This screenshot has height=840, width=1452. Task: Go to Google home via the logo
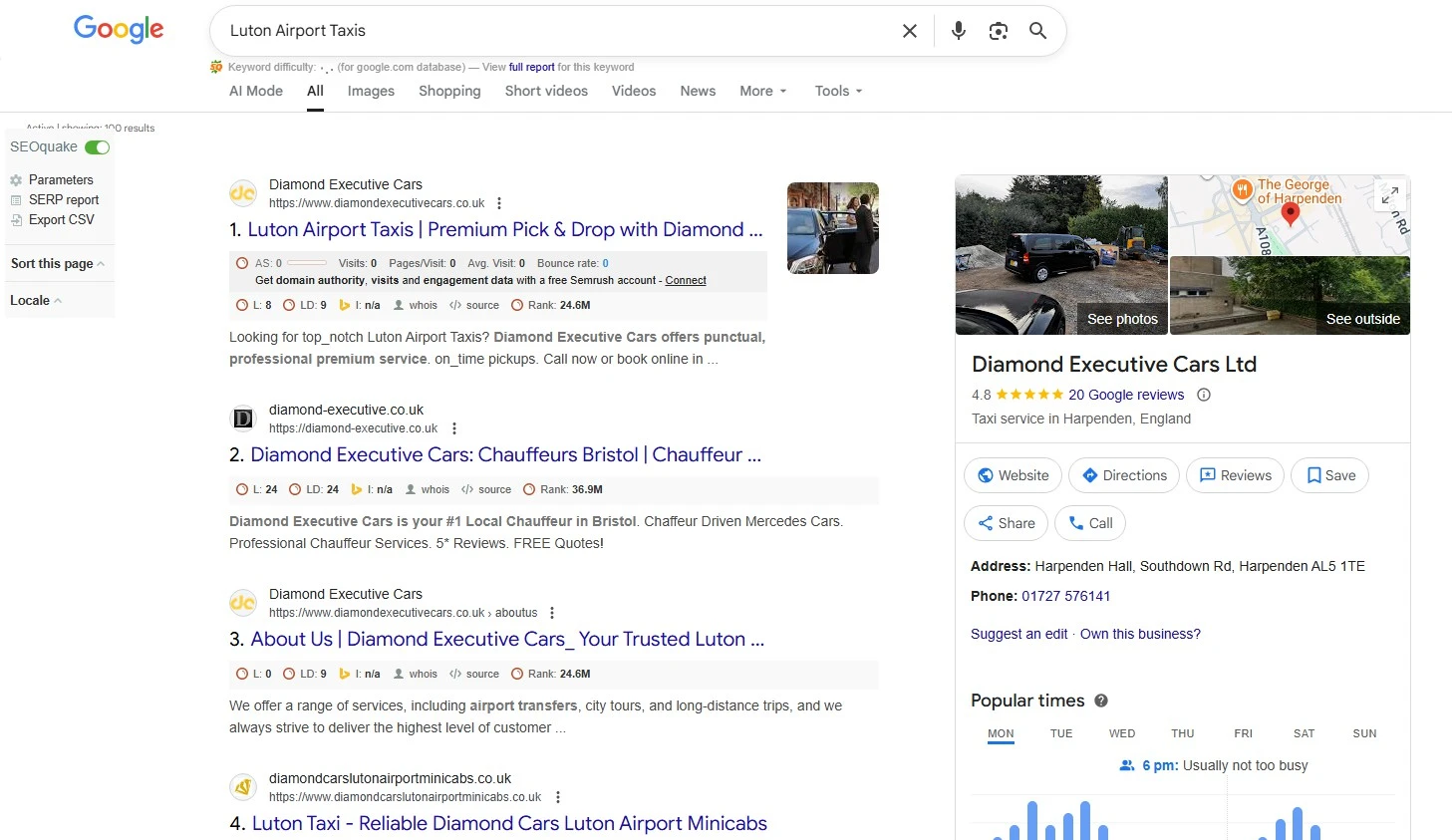119,30
